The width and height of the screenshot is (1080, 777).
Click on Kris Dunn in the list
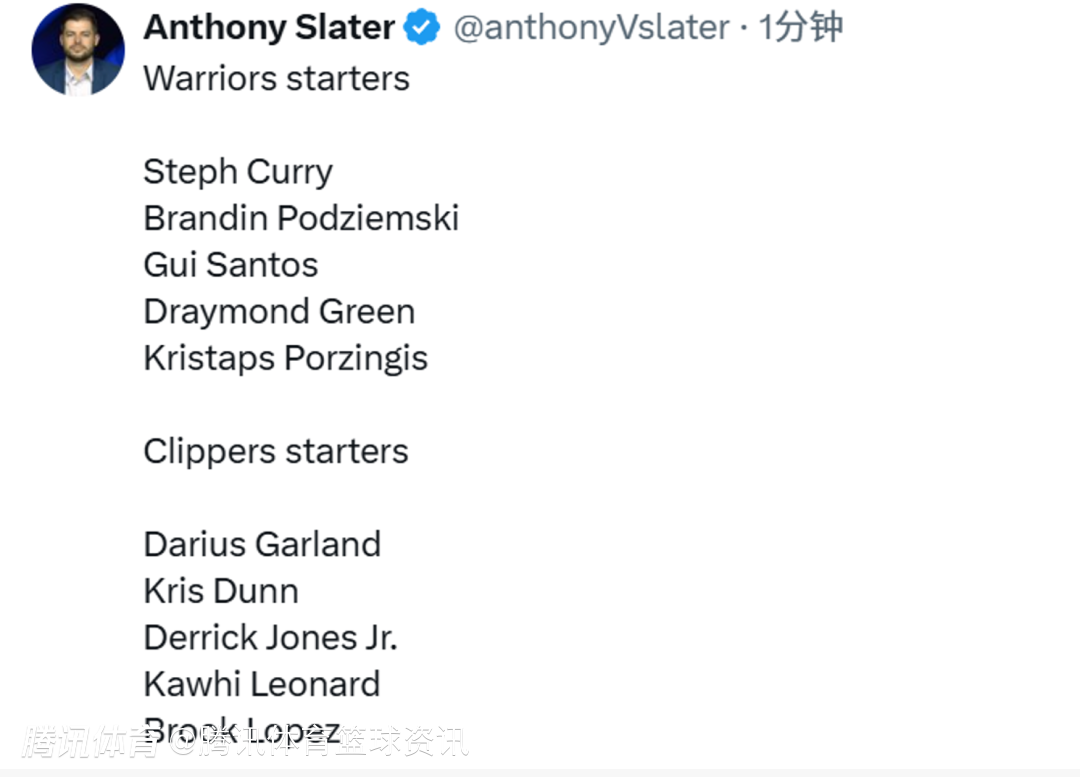220,591
